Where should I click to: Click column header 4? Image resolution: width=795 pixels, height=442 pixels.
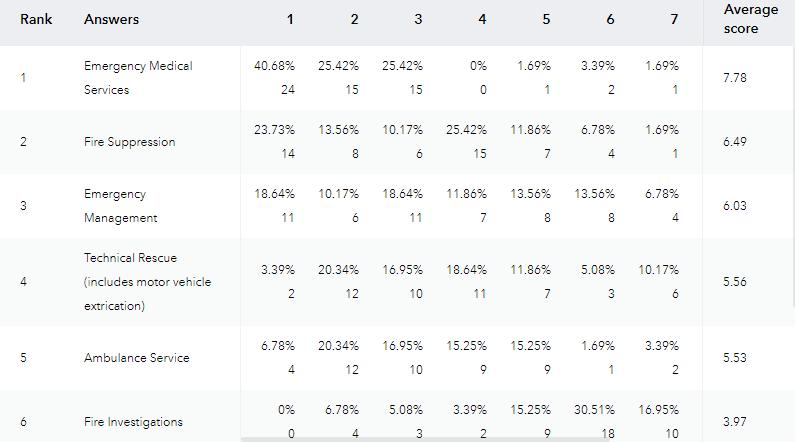482,20
